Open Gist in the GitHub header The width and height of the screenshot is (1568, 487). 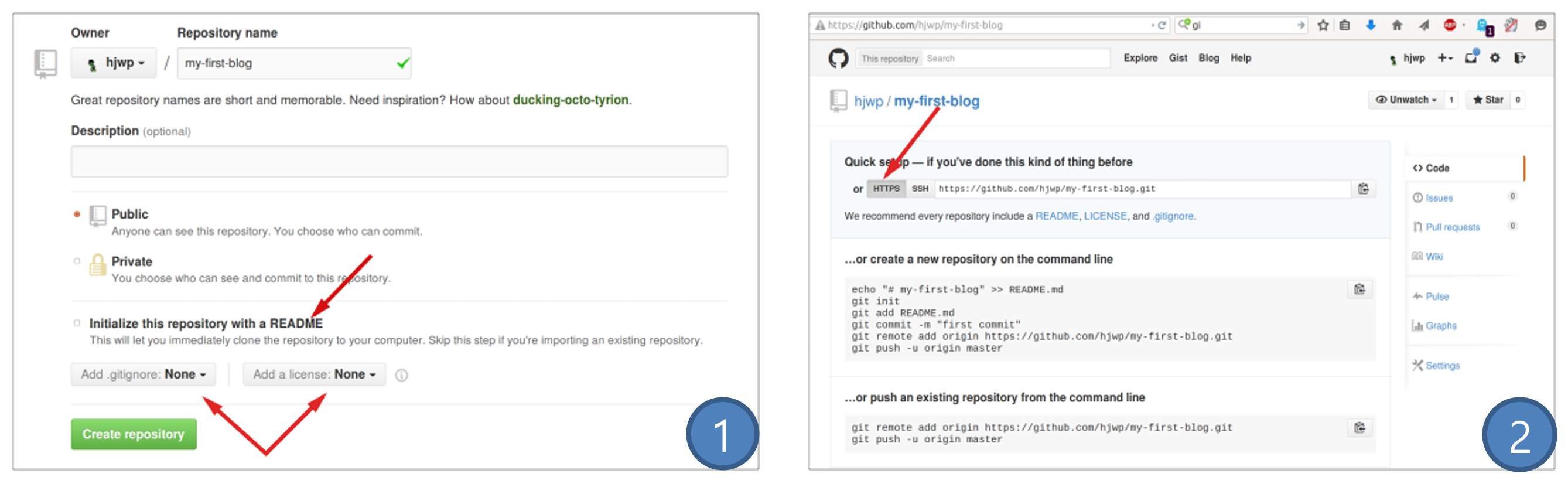(x=1178, y=58)
